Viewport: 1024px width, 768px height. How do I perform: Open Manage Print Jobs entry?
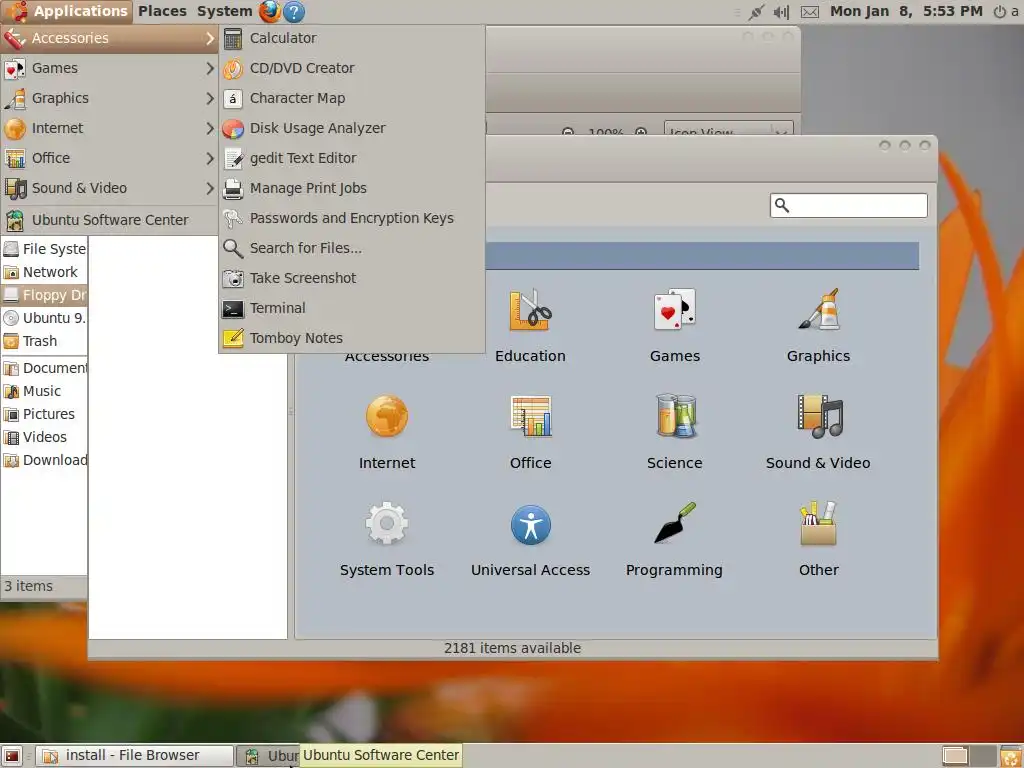[x=352, y=188]
